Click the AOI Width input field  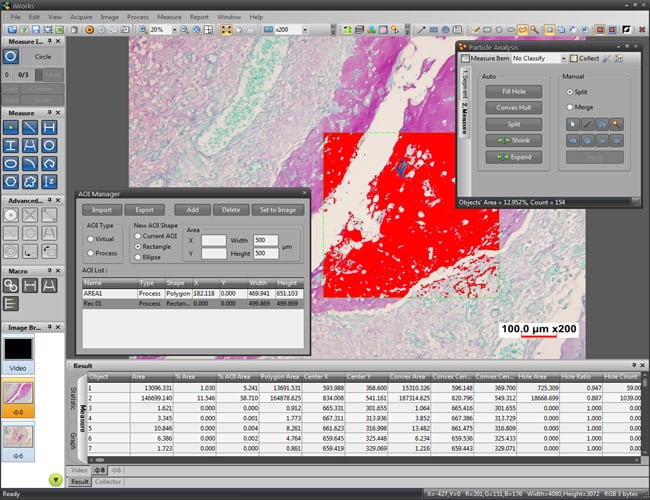click(x=265, y=240)
